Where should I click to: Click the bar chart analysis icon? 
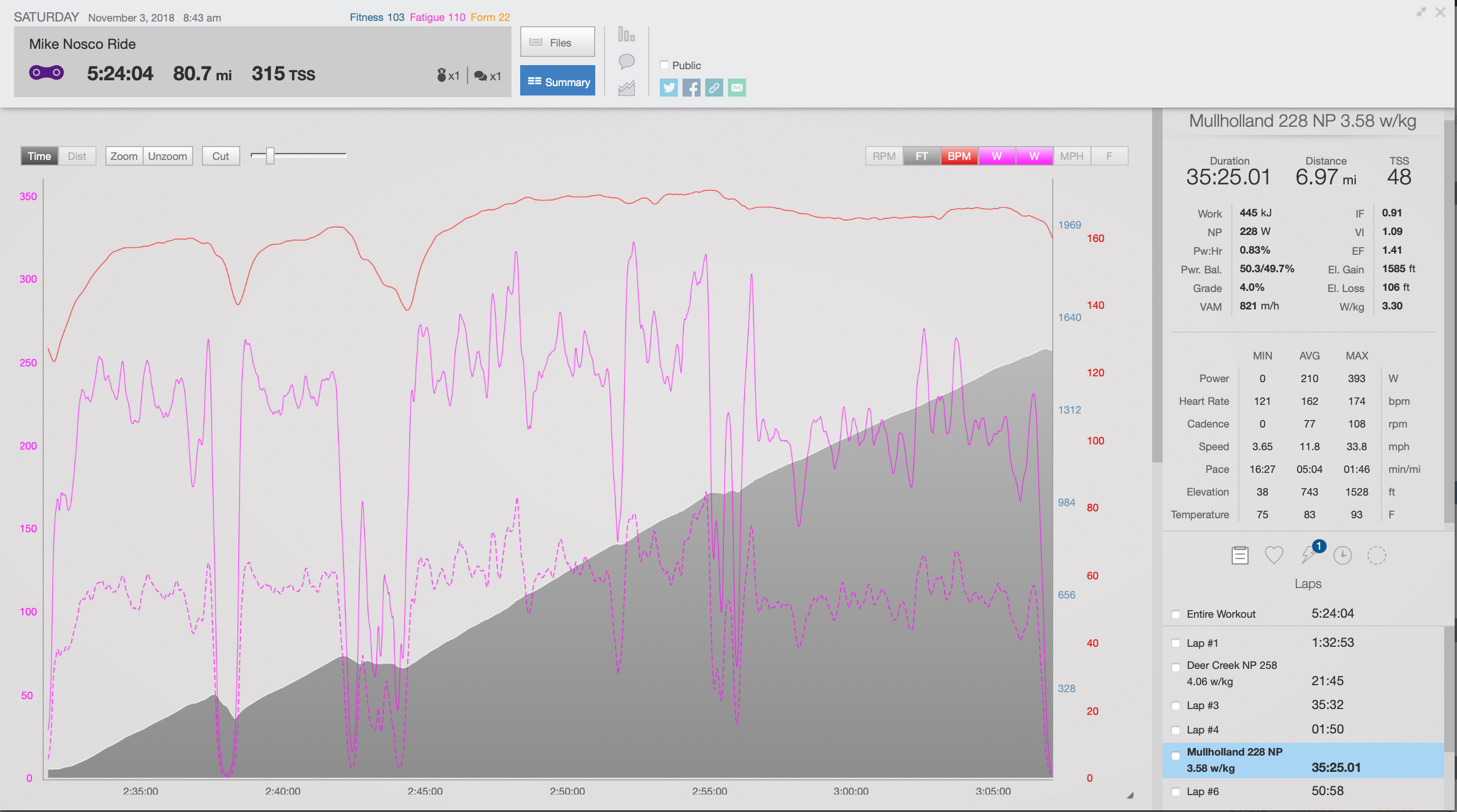(x=626, y=35)
